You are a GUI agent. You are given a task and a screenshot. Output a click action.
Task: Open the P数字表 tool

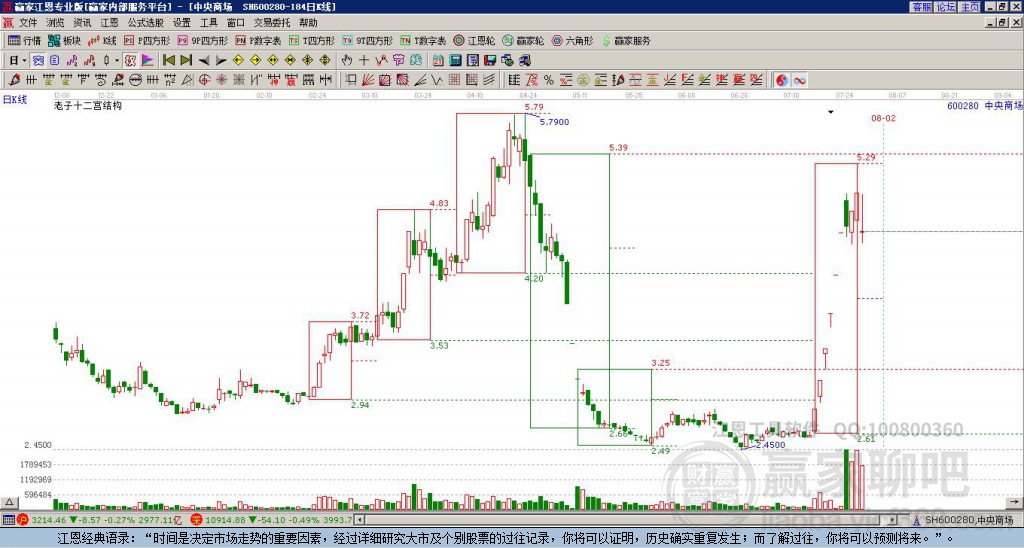(258, 40)
